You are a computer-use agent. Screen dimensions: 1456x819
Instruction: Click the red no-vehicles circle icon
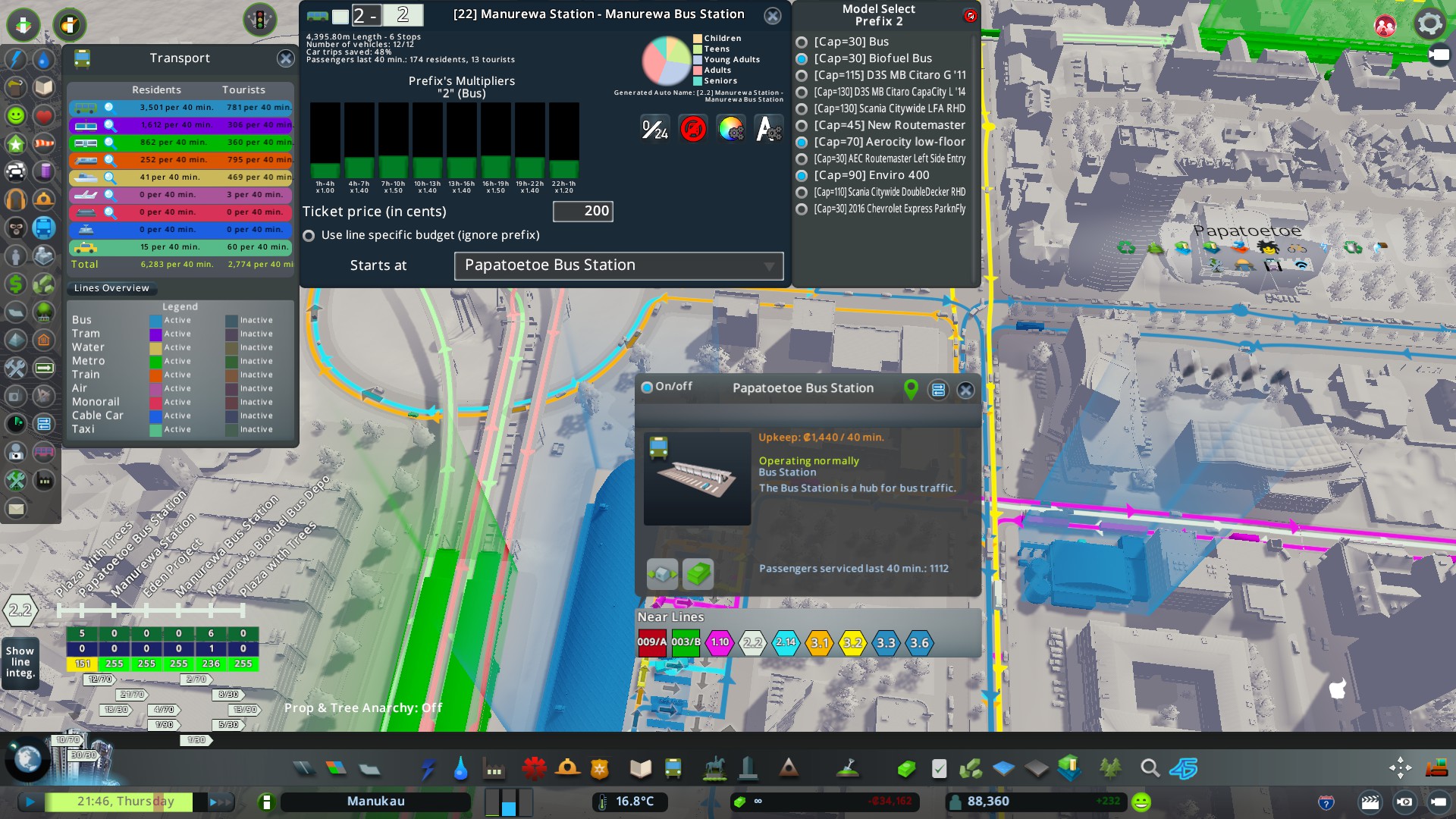coord(692,129)
